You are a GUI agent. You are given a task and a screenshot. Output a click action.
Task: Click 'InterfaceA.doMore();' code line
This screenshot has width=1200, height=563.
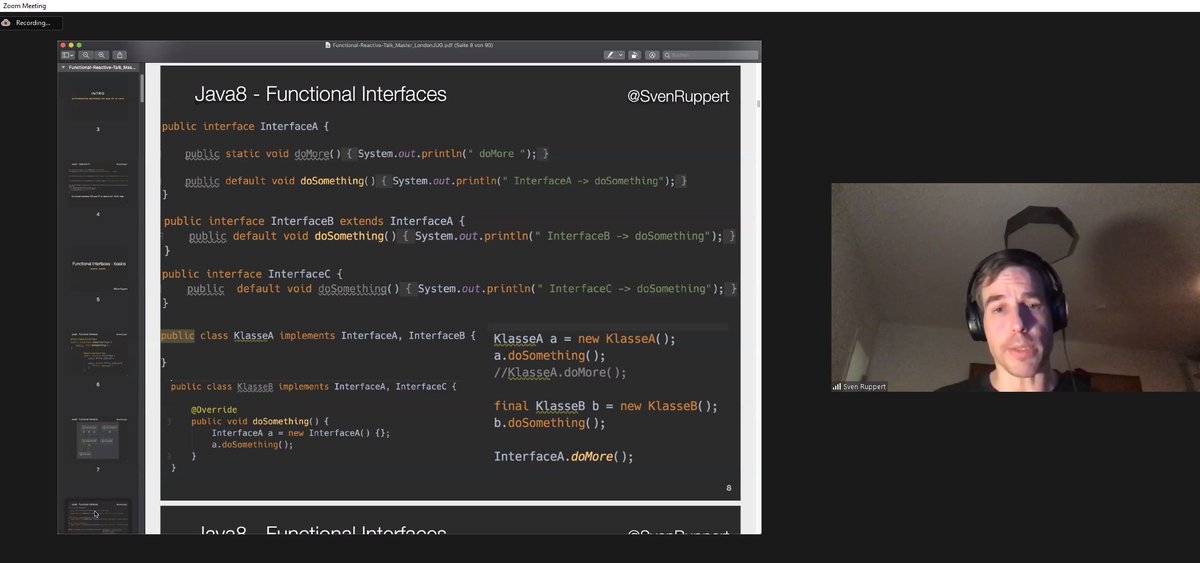564,457
